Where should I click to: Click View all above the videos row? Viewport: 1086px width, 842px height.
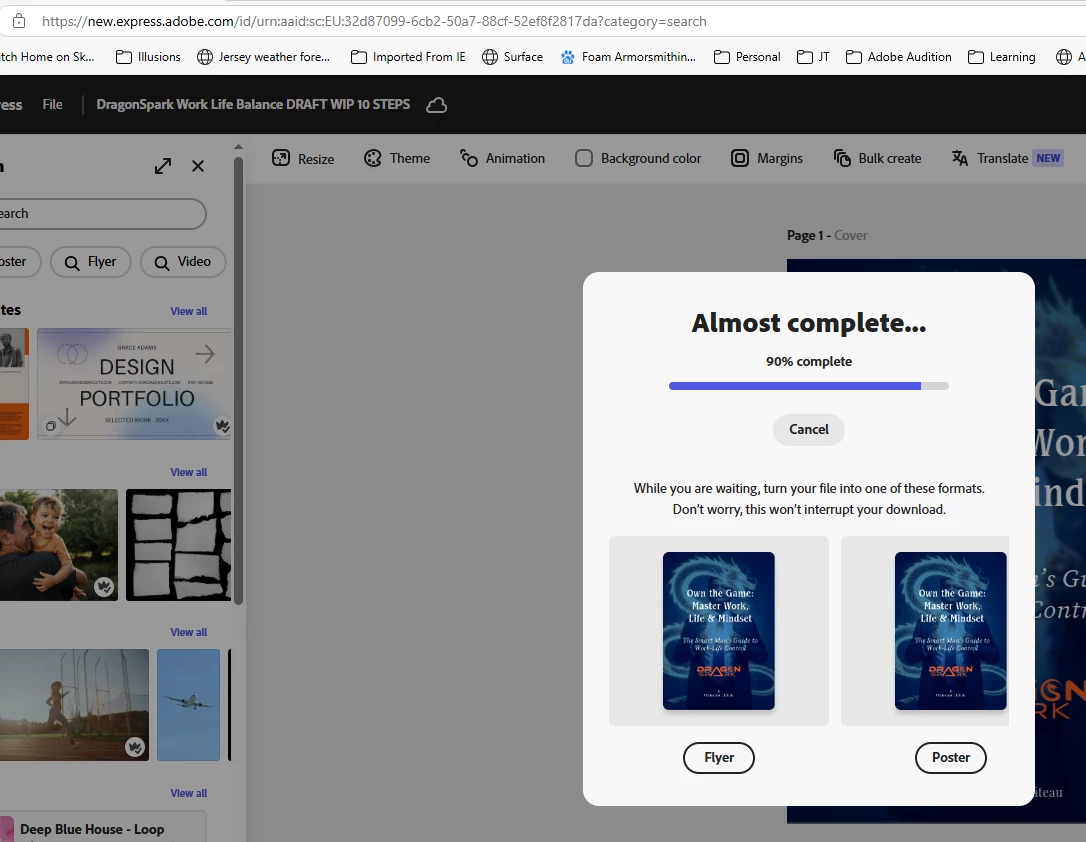tap(188, 632)
